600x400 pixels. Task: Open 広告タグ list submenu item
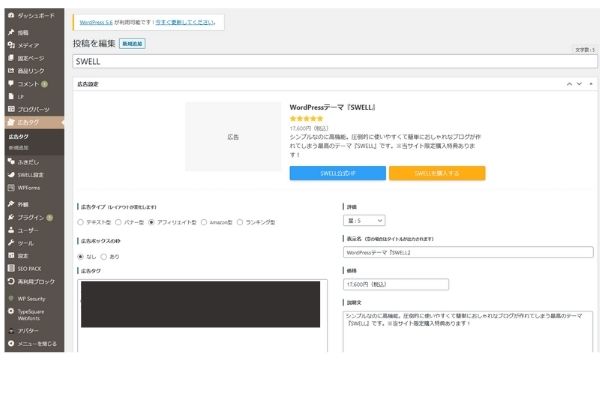tap(18, 137)
